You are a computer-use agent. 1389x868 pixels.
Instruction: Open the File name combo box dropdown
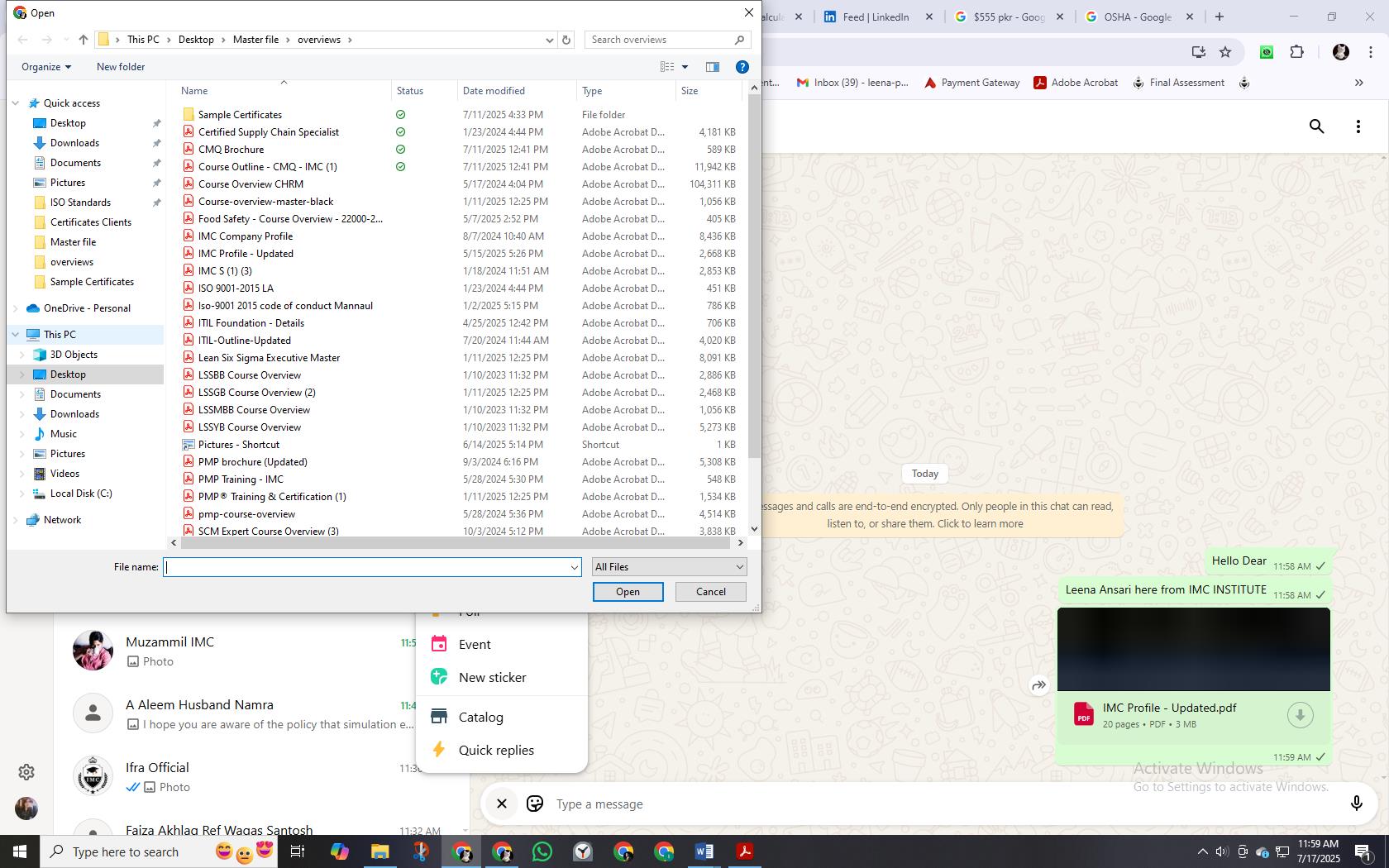click(x=574, y=567)
